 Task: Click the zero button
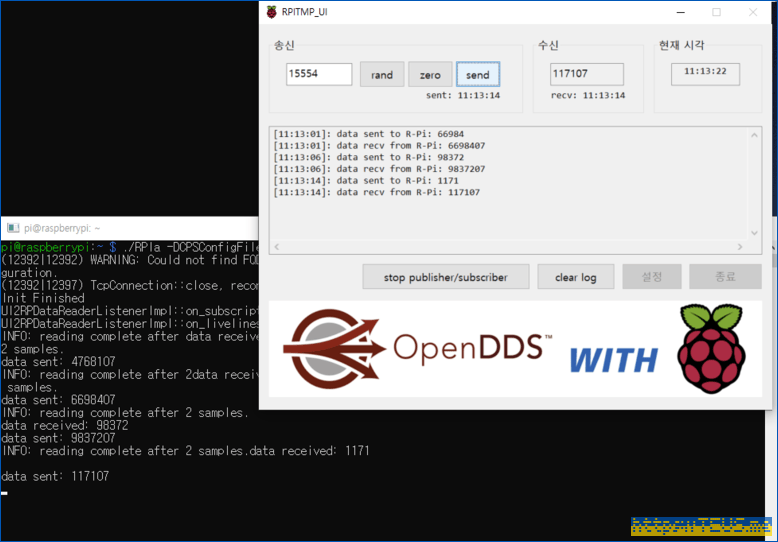(x=430, y=74)
